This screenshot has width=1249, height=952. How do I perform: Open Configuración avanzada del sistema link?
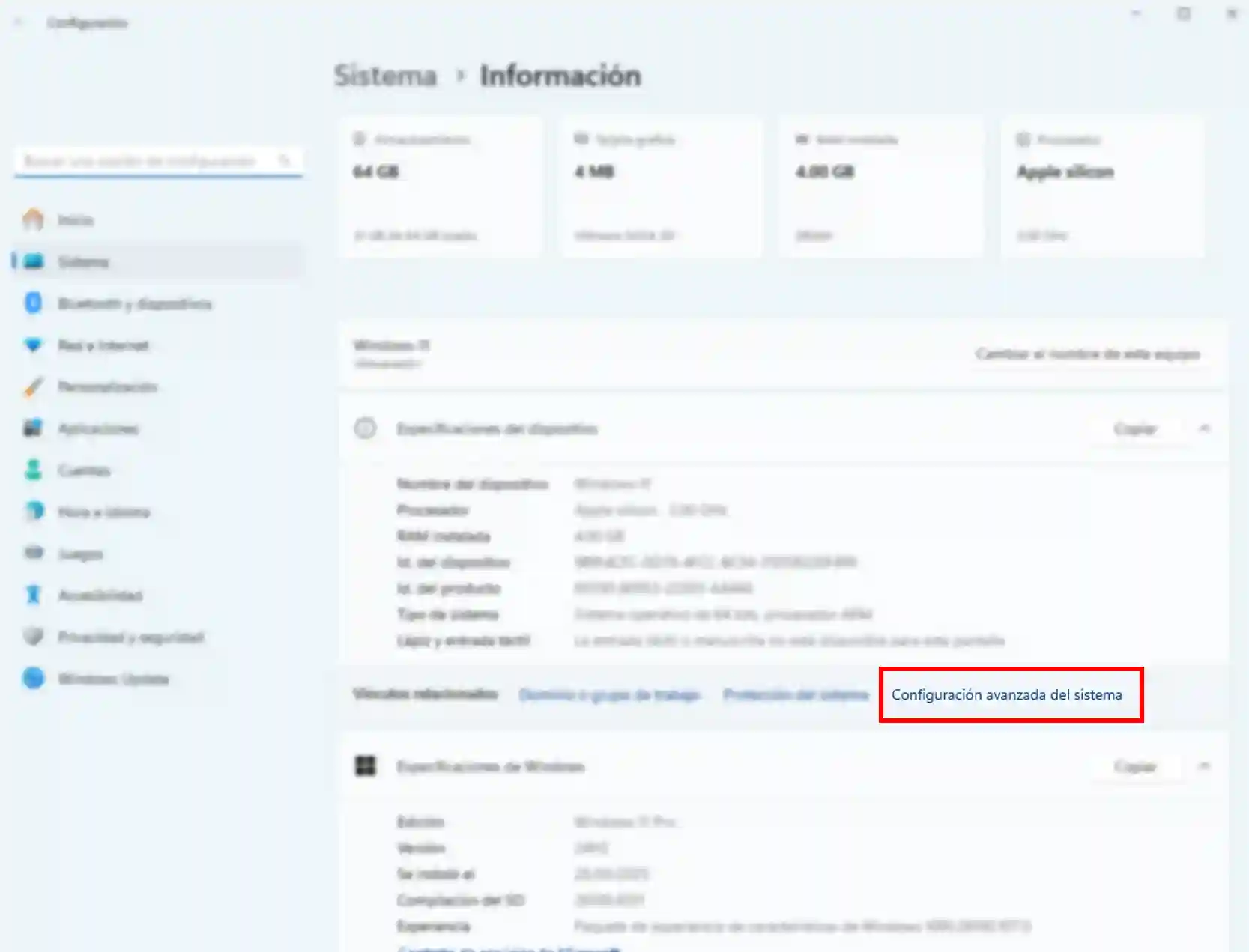tap(1006, 694)
